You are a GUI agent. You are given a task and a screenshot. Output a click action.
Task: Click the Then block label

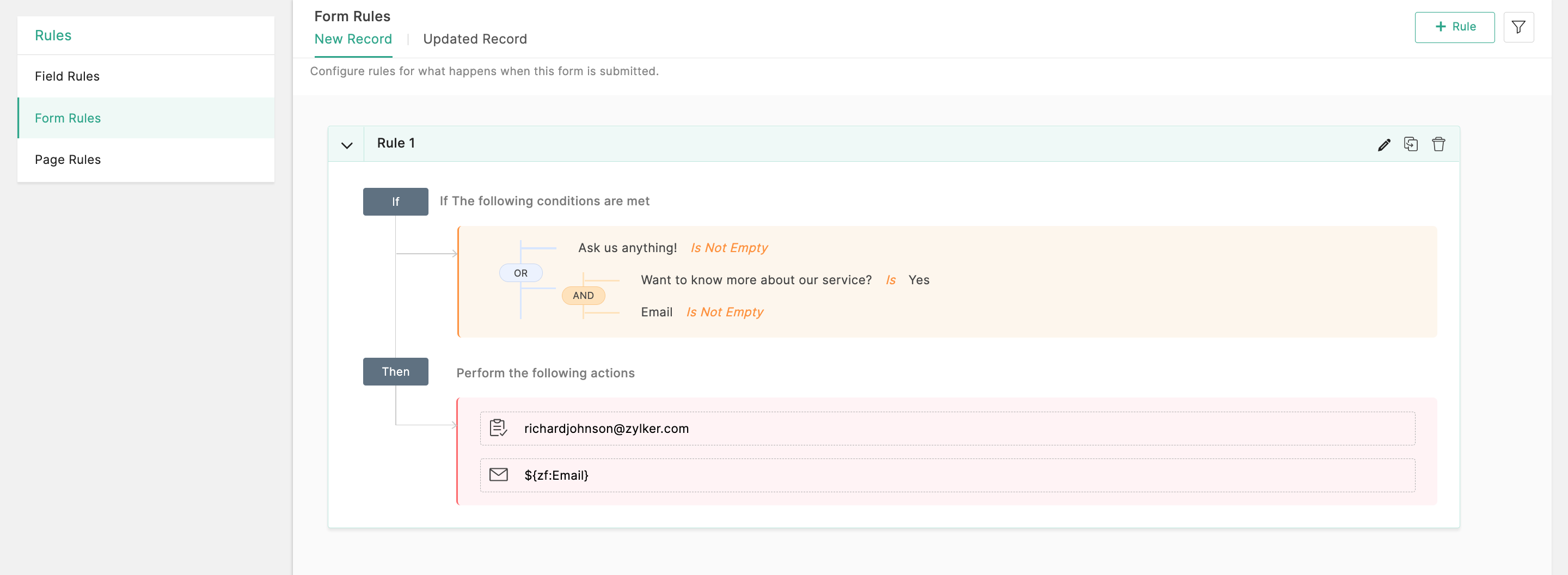(396, 372)
